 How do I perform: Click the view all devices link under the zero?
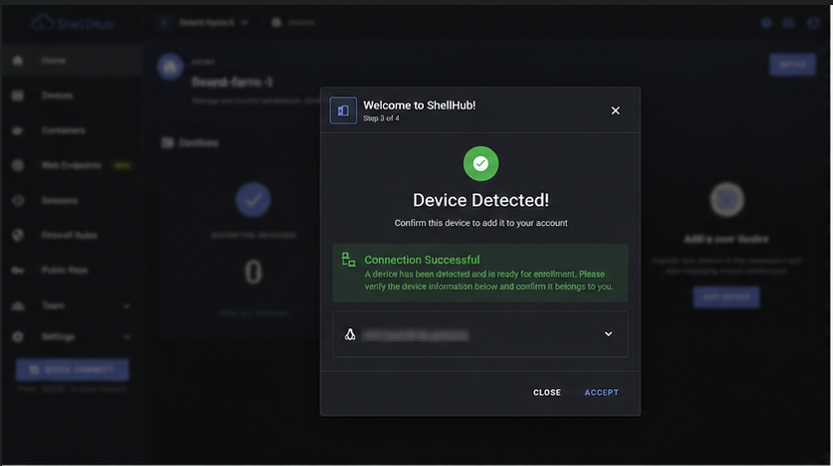tap(253, 314)
